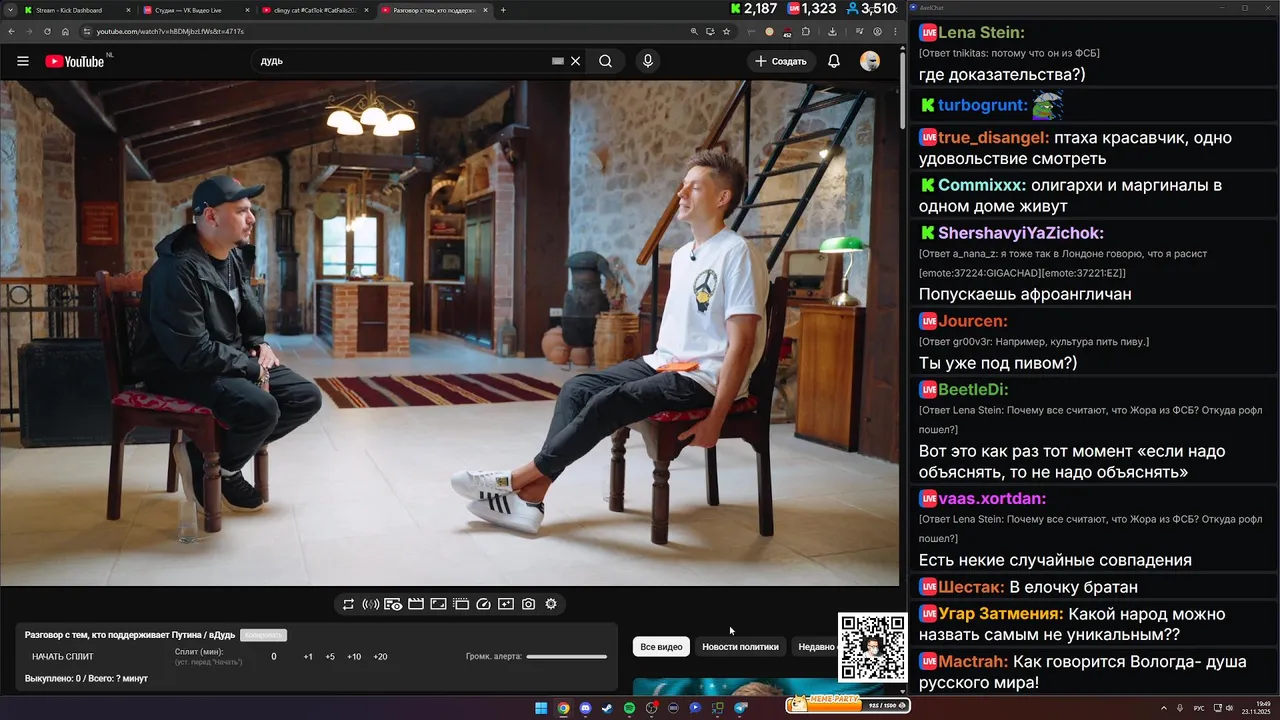Start voice search with the microphone

click(648, 61)
